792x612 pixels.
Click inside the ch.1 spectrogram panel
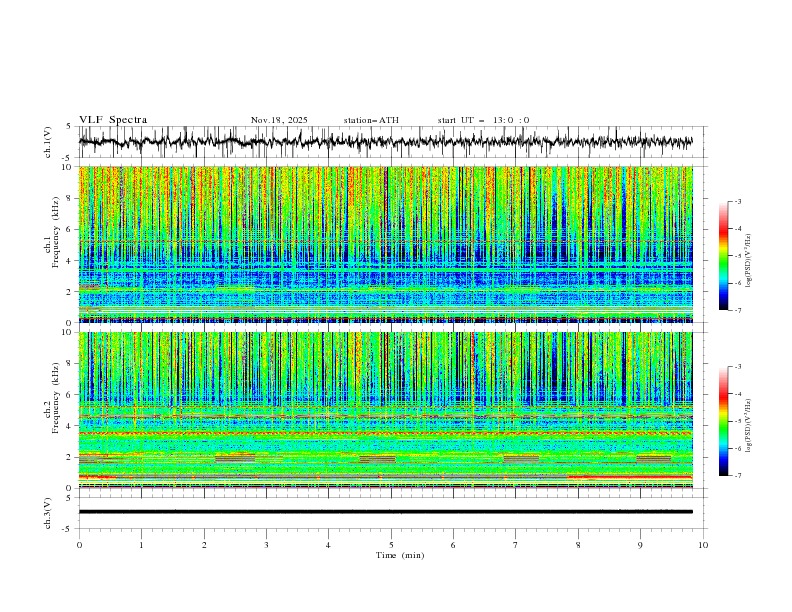click(x=385, y=244)
